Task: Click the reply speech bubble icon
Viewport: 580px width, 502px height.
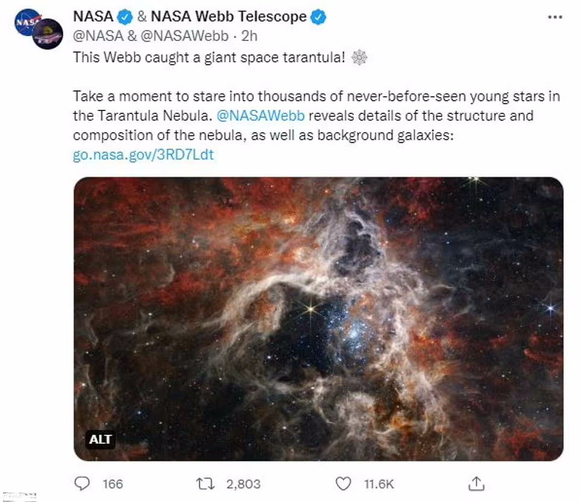Action: 82,484
